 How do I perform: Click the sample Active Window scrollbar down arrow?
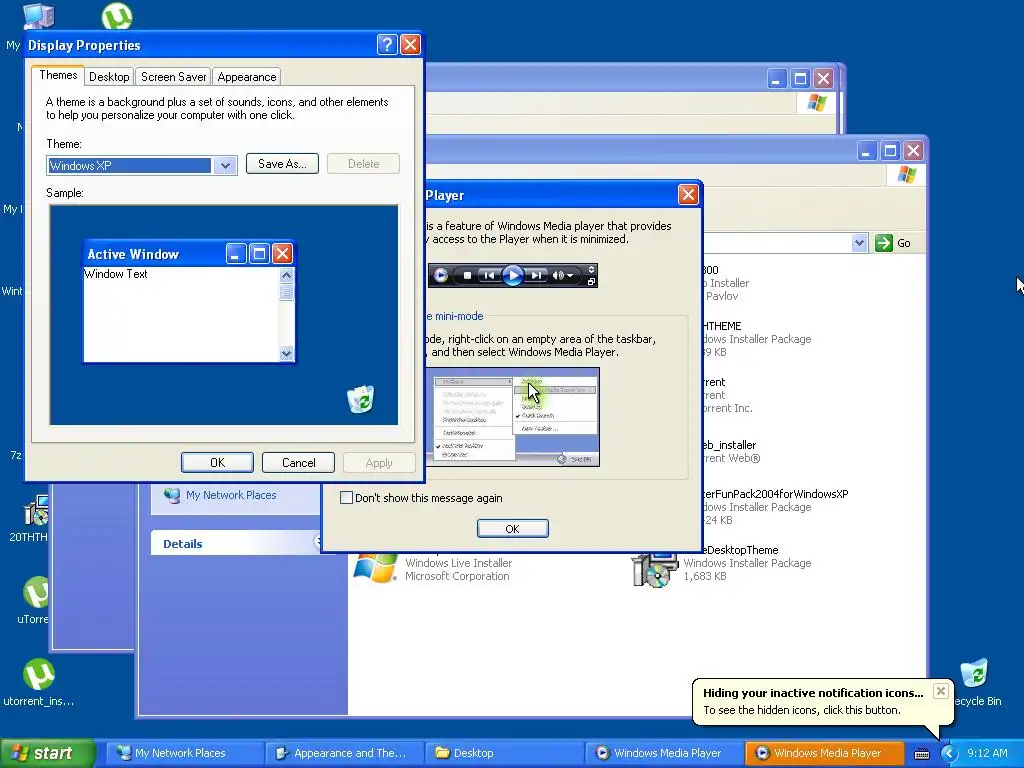[286, 353]
